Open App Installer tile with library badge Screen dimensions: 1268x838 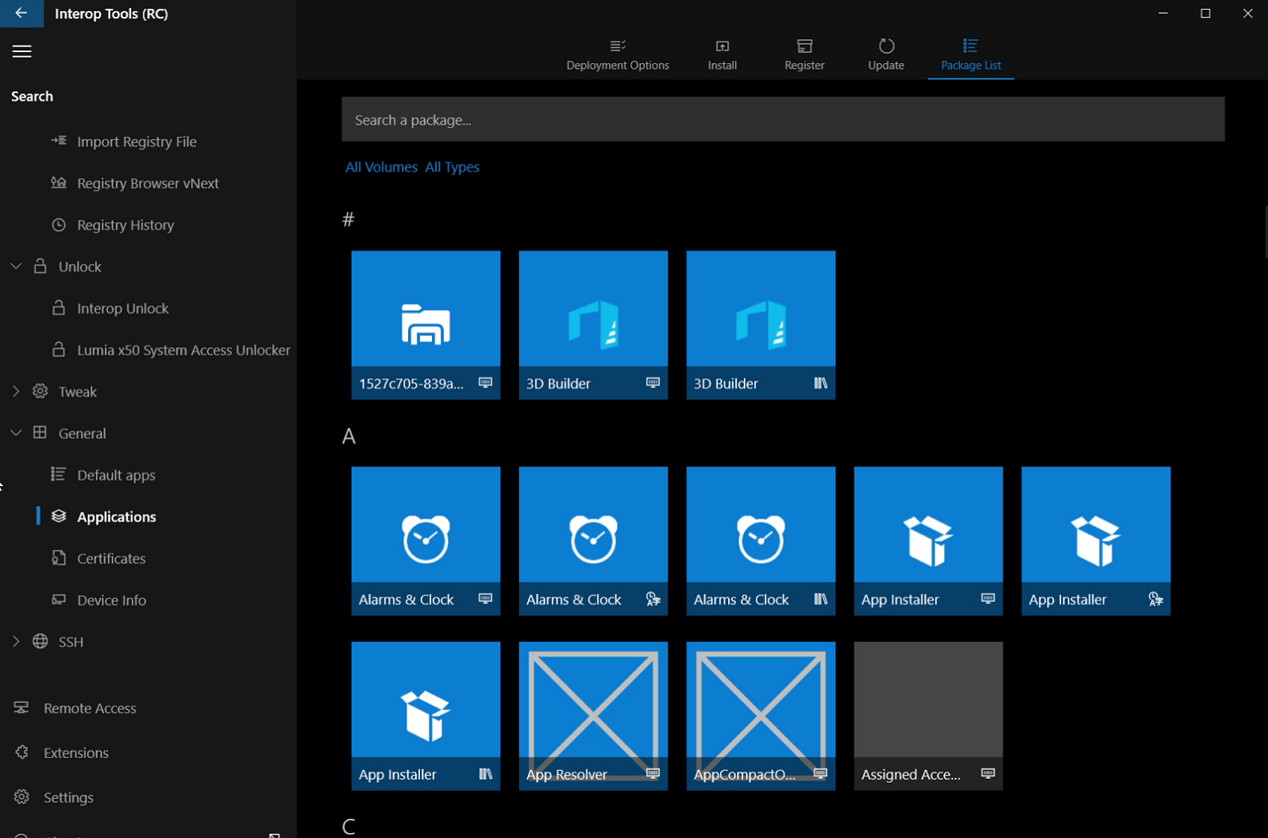click(426, 716)
